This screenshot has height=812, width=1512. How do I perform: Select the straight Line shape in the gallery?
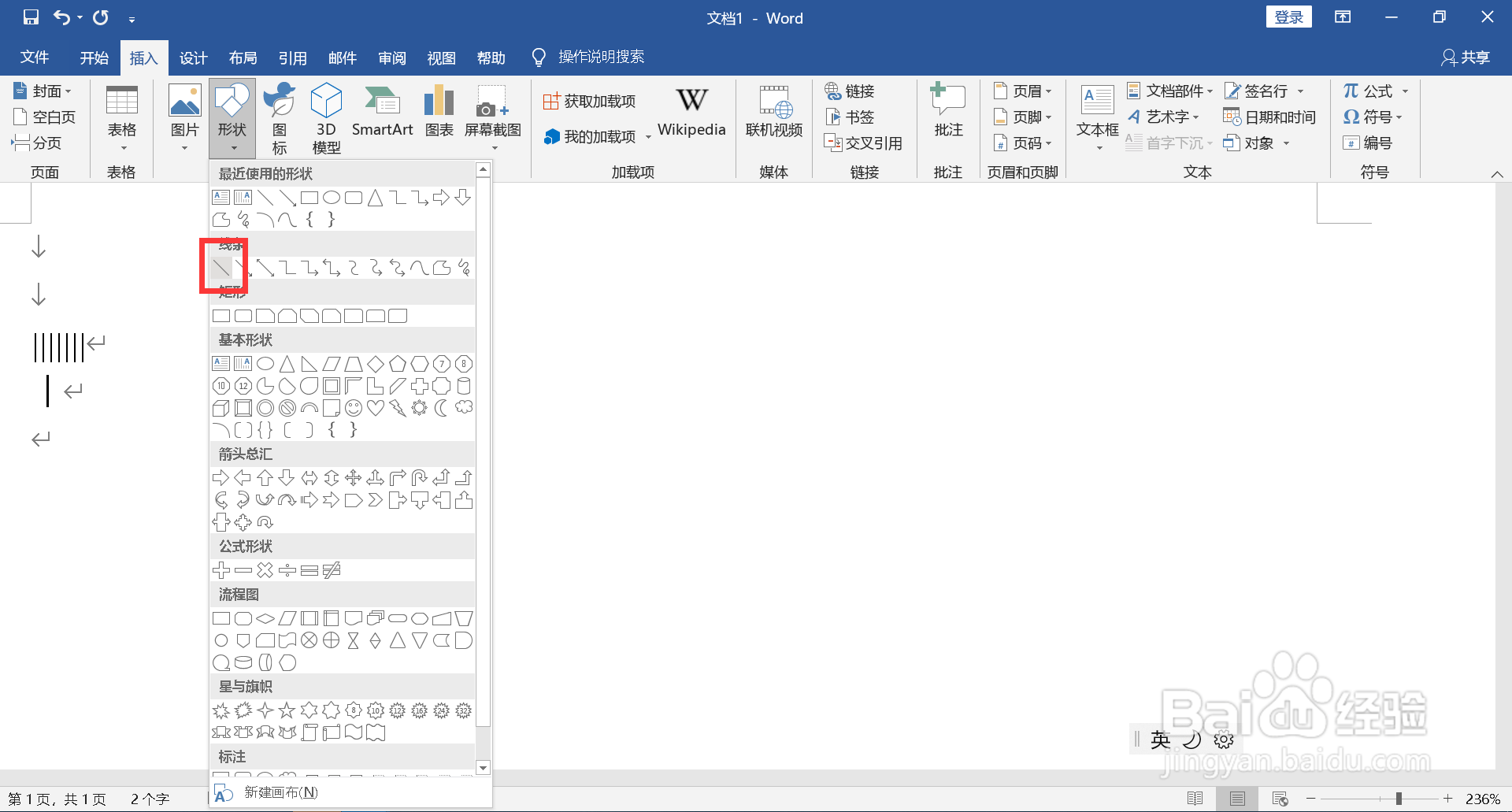pyautogui.click(x=220, y=267)
